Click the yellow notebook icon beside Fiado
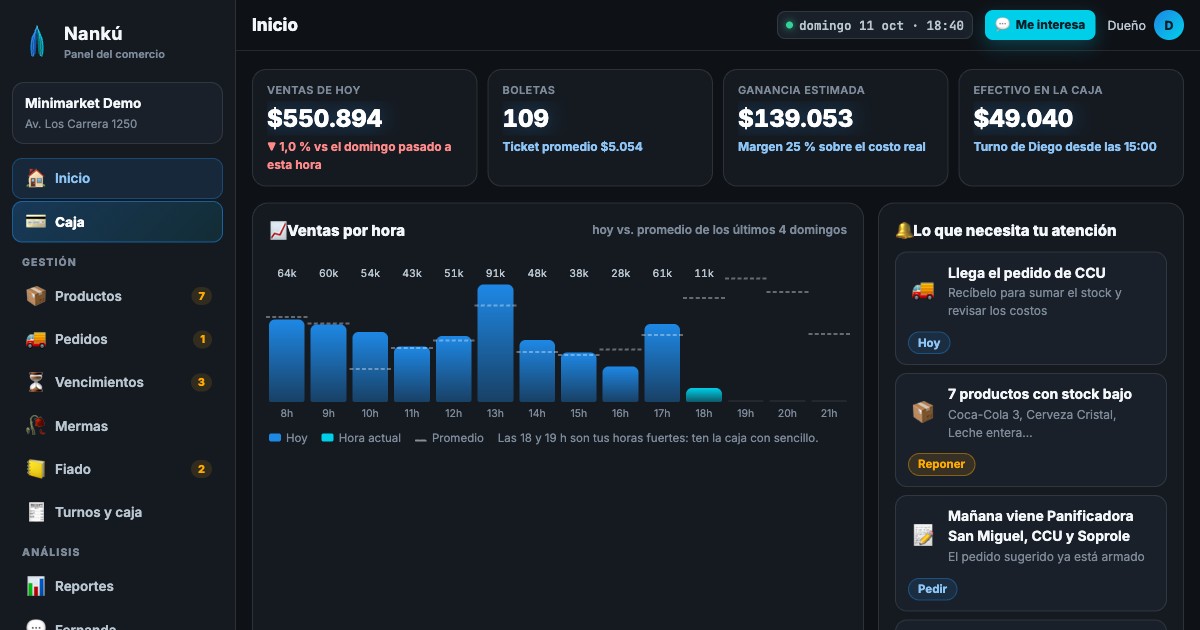Viewport: 1200px width, 630px height. point(36,469)
